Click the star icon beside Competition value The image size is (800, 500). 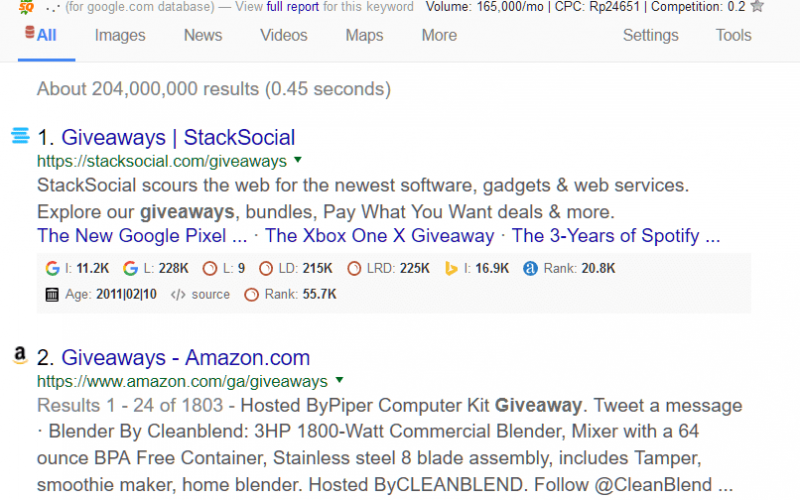(x=758, y=6)
